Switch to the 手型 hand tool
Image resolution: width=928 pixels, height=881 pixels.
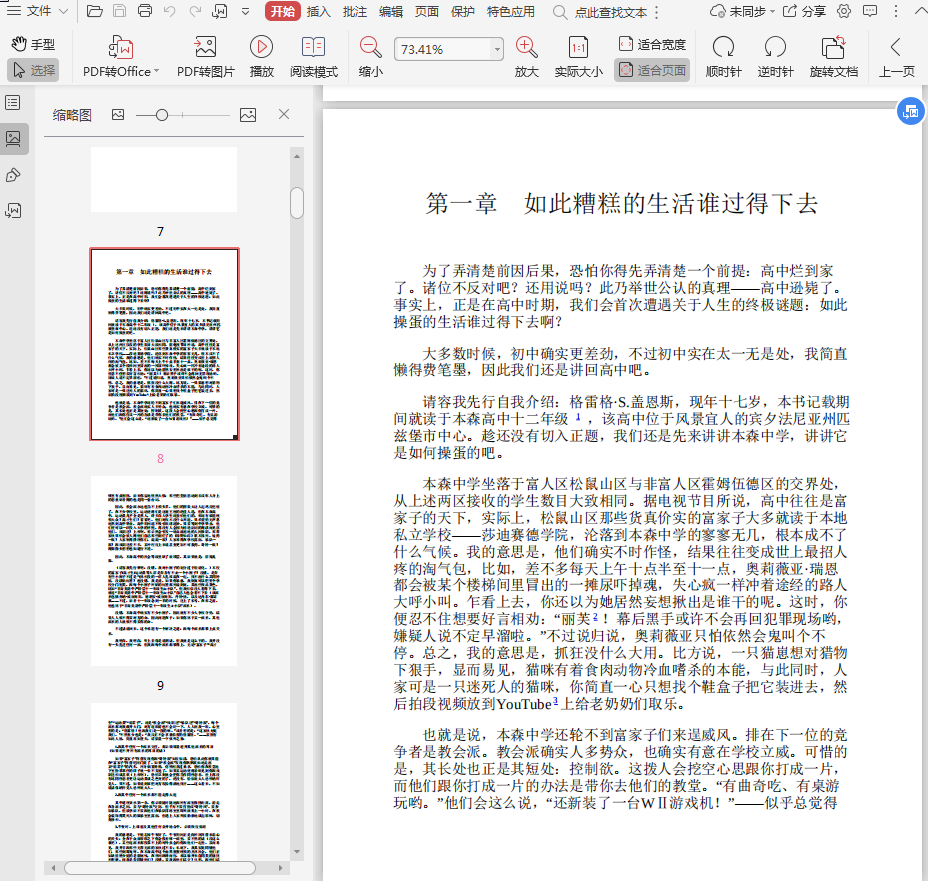33,45
